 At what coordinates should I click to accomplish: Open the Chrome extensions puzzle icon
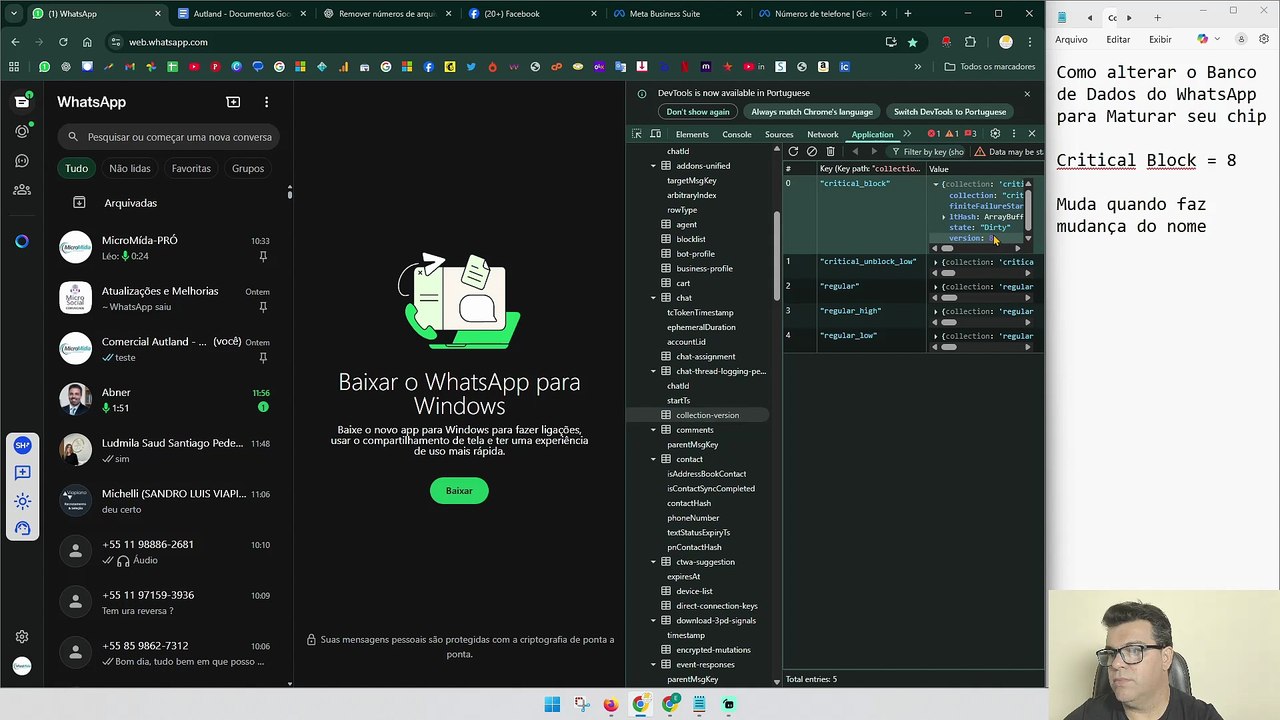[970, 42]
